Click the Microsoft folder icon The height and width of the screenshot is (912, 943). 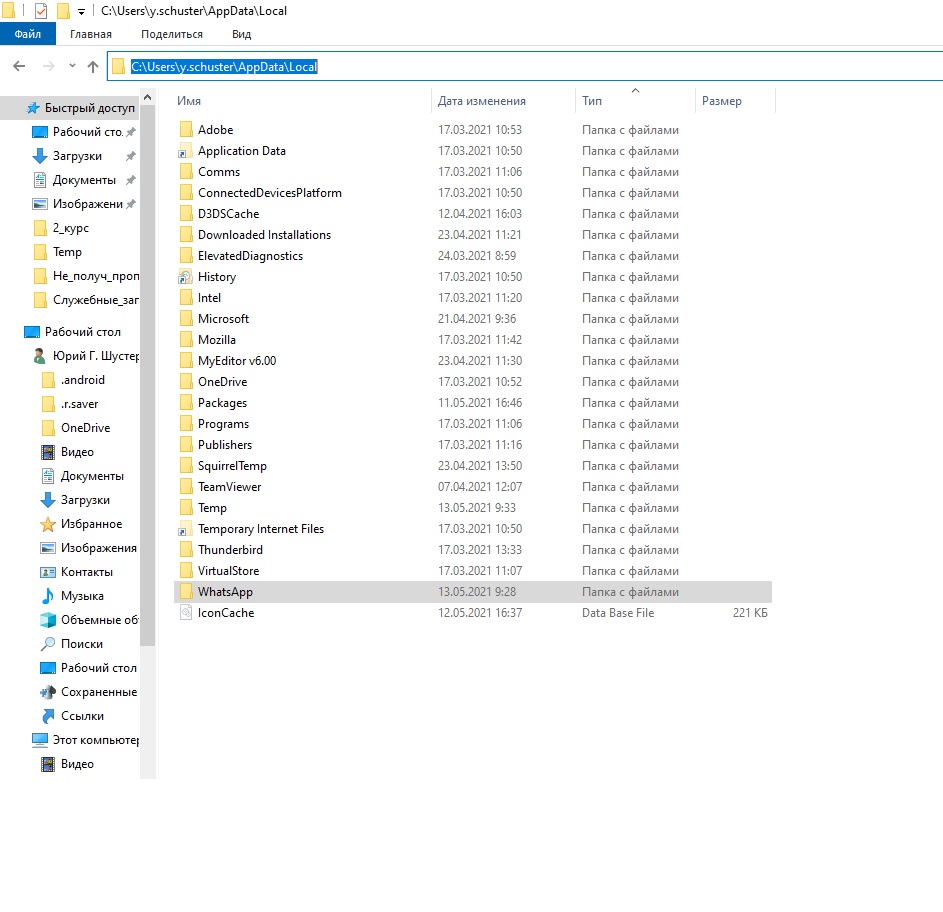(186, 319)
